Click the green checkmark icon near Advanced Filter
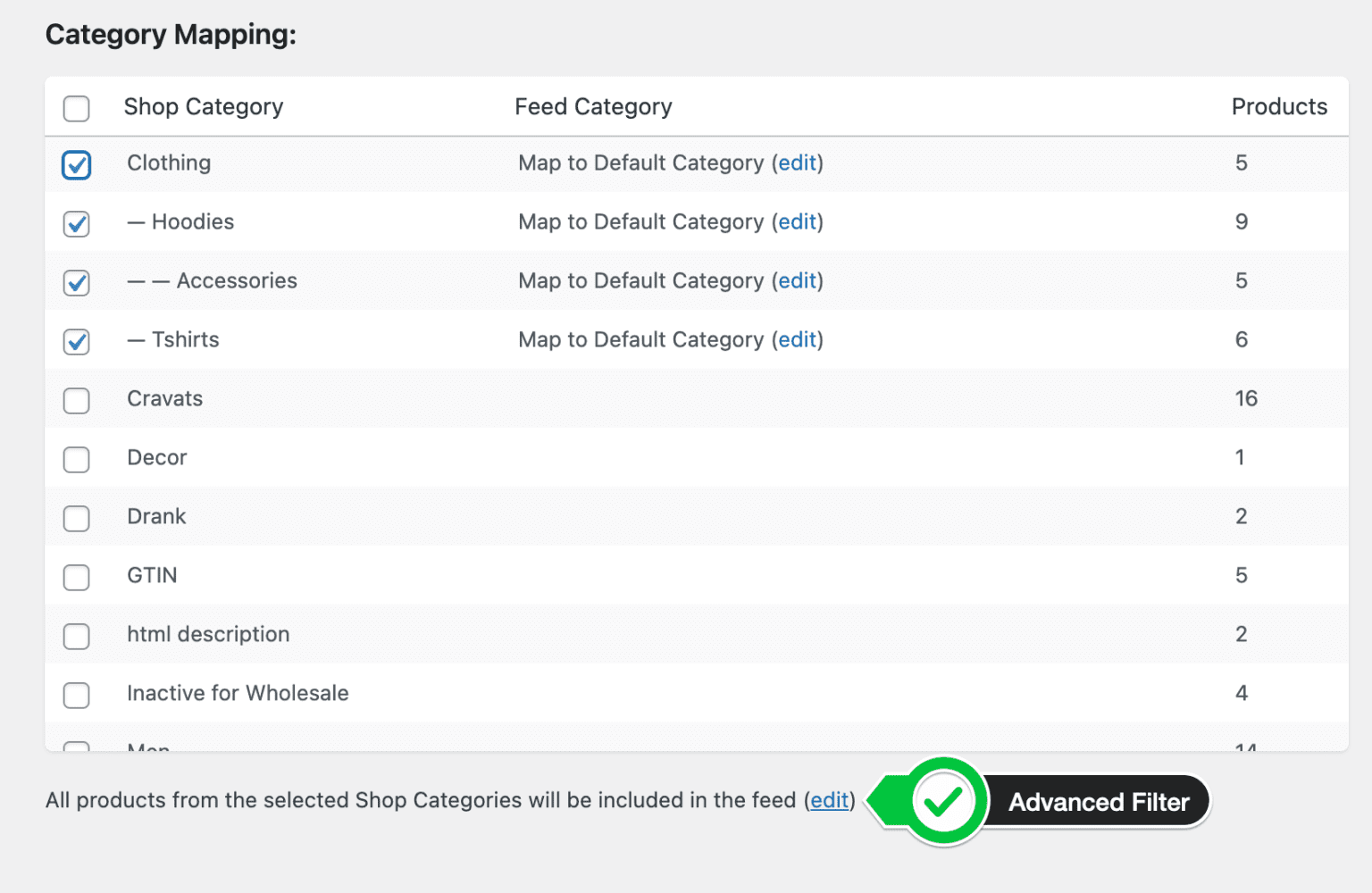 [943, 801]
